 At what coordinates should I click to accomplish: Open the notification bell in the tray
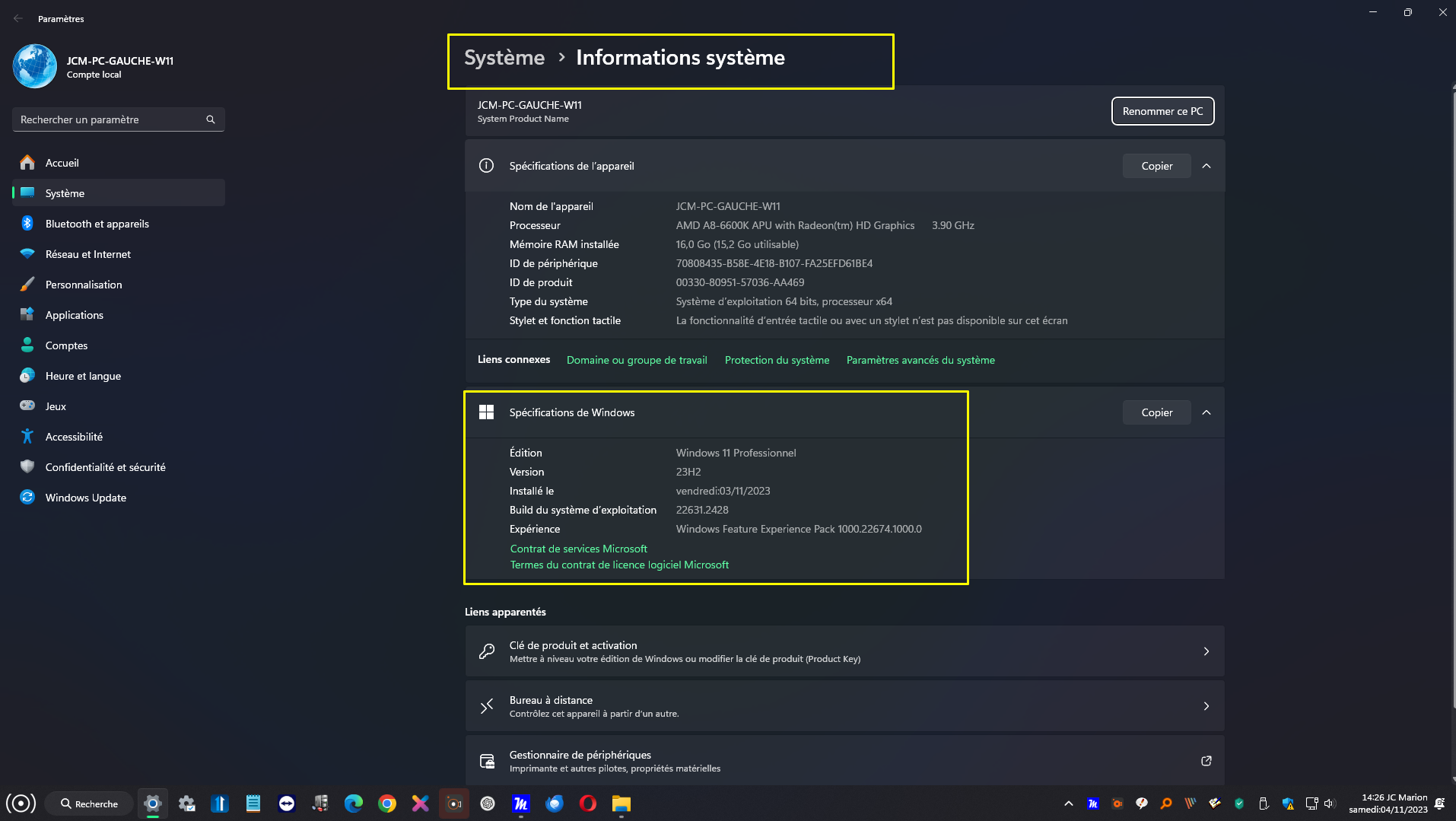click(x=1439, y=803)
